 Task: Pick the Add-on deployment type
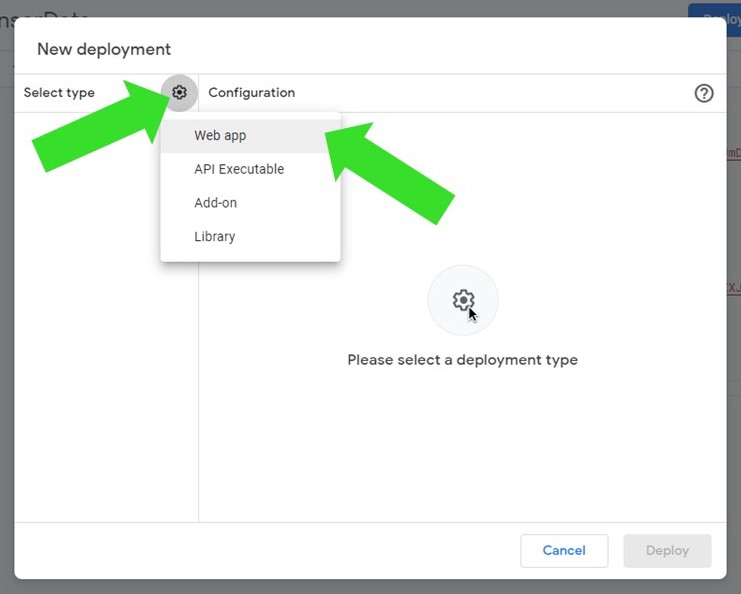point(215,203)
